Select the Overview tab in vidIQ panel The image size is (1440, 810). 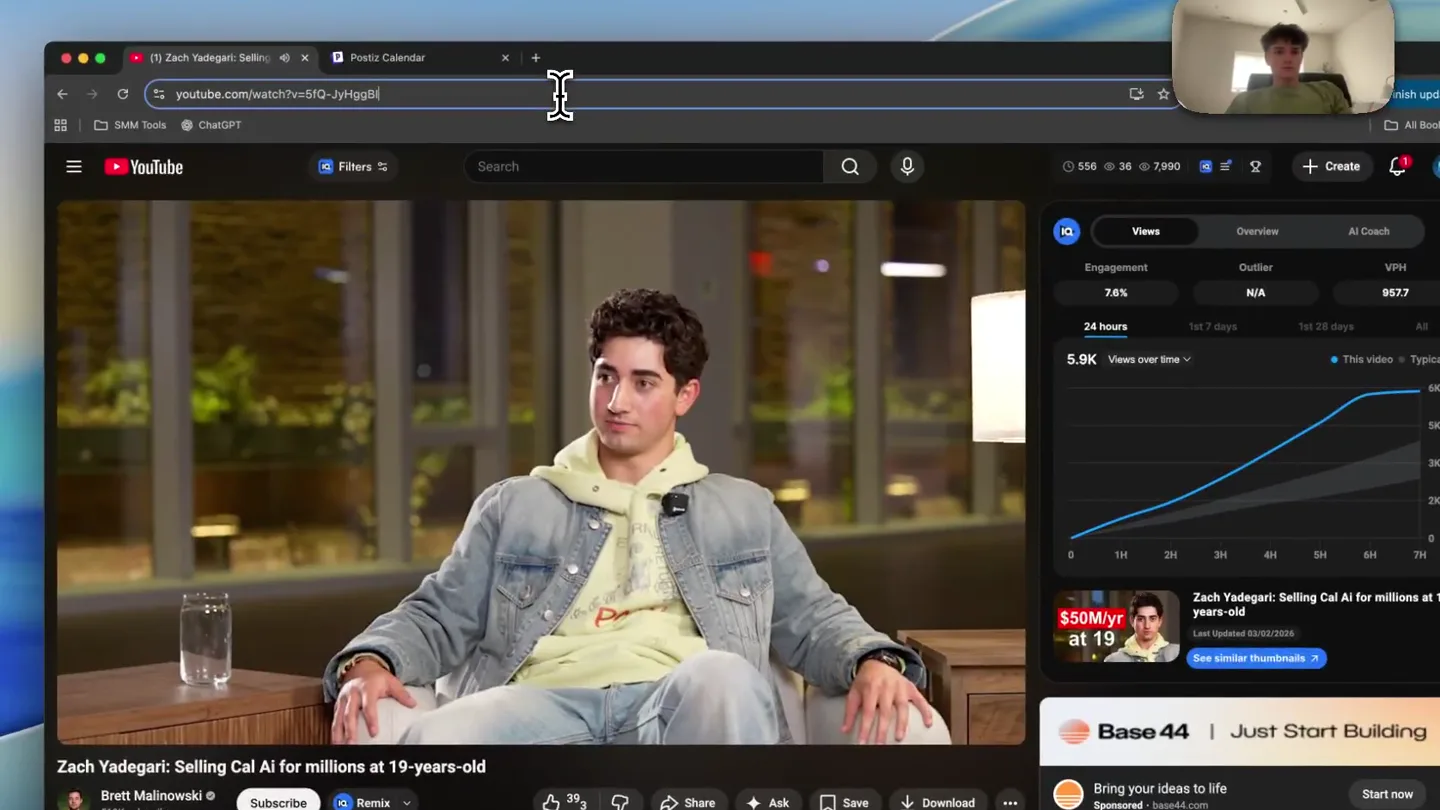(x=1257, y=231)
